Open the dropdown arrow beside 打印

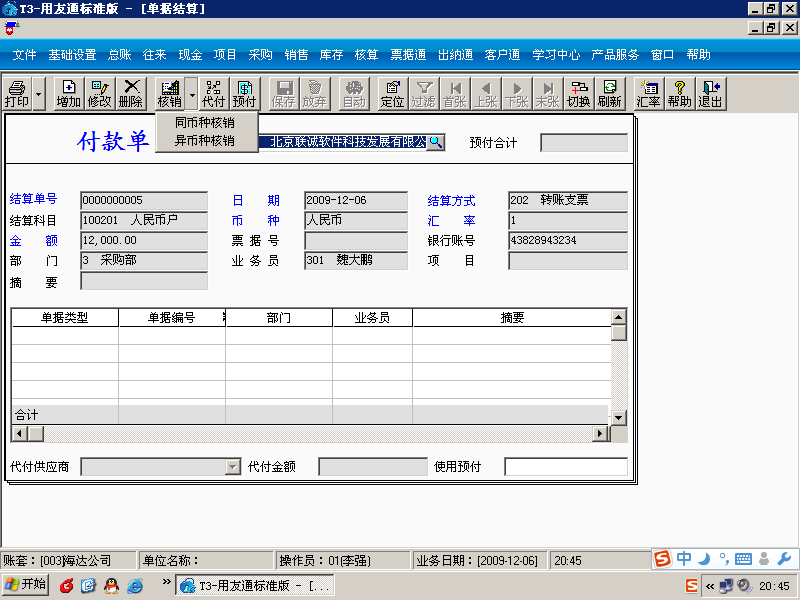point(39,94)
